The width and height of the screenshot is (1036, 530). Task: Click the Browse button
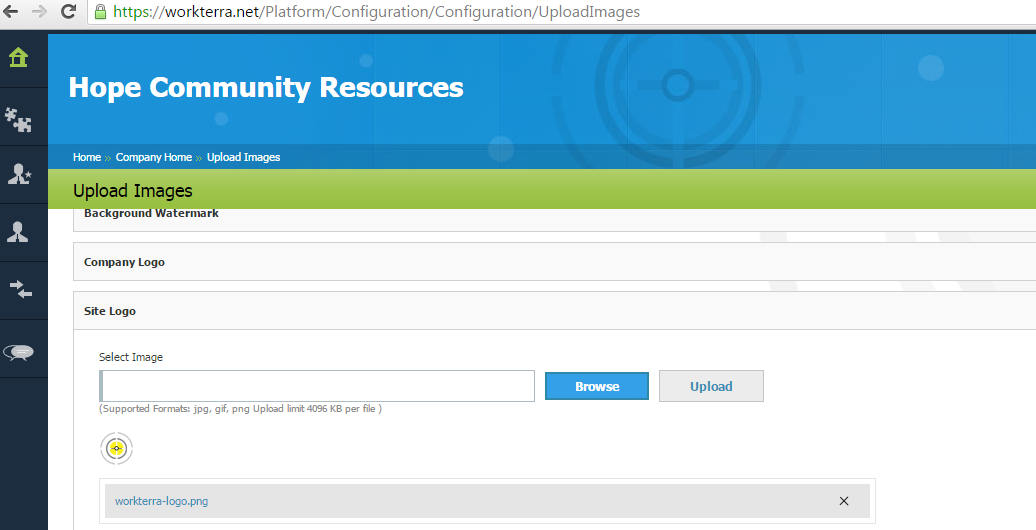pos(597,386)
